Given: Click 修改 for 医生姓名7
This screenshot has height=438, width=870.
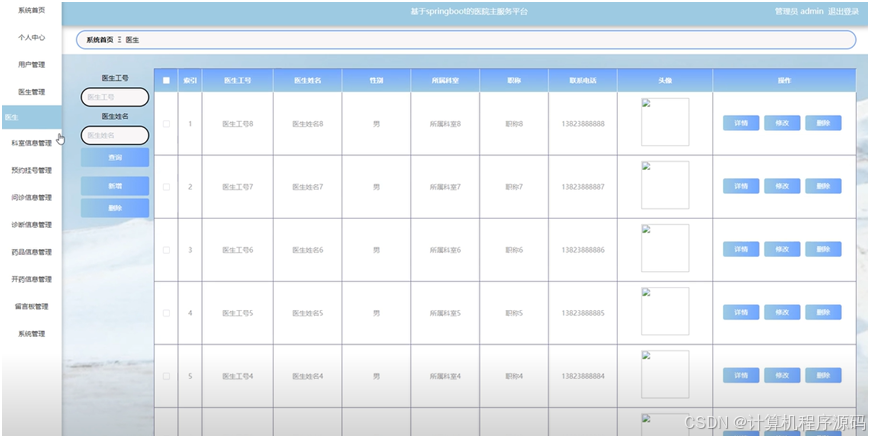Looking at the screenshot, I should [782, 186].
